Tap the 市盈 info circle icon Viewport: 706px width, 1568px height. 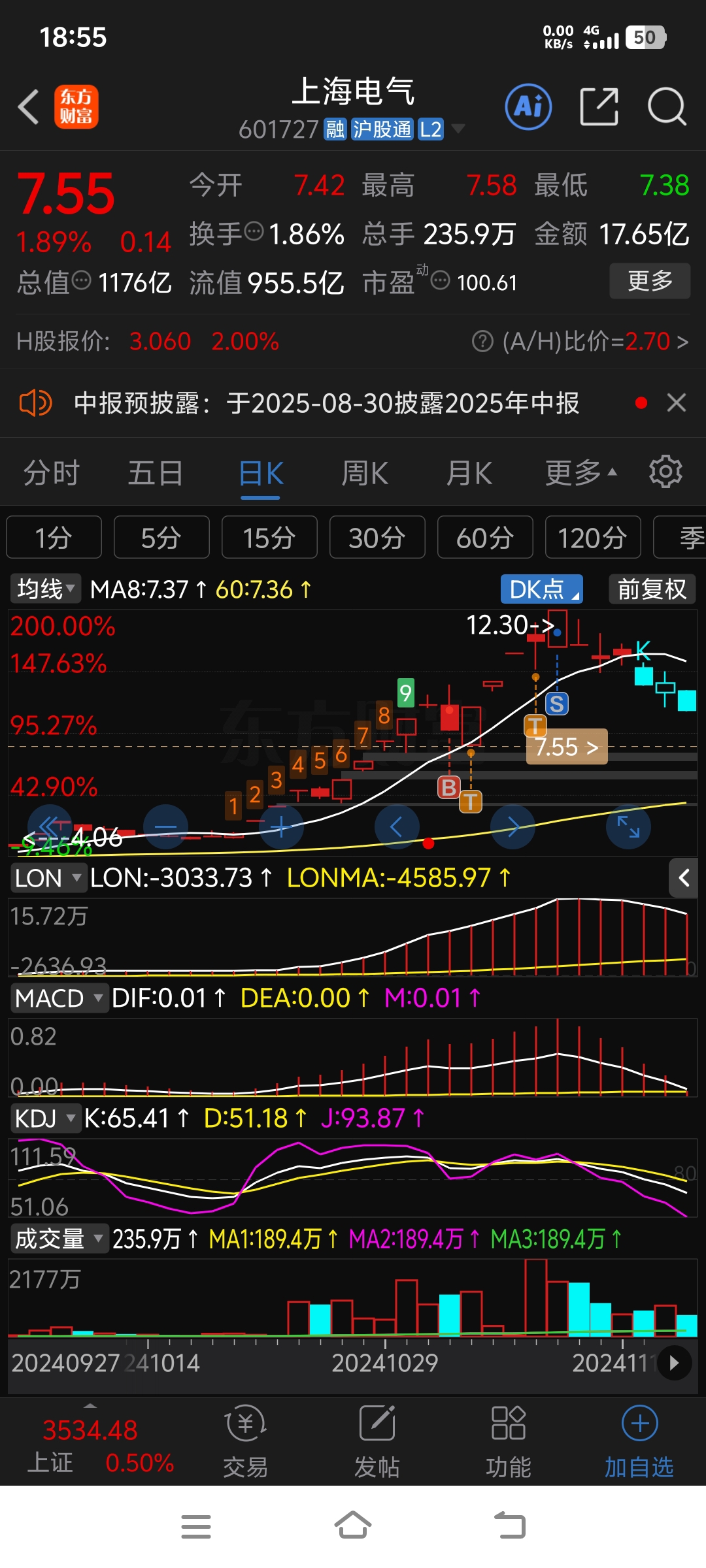coord(441,280)
